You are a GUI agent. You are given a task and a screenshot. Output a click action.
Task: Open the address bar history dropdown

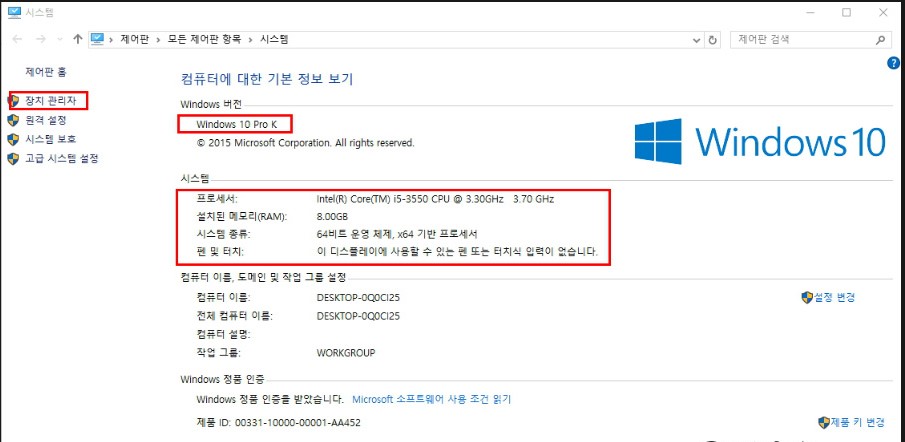697,40
